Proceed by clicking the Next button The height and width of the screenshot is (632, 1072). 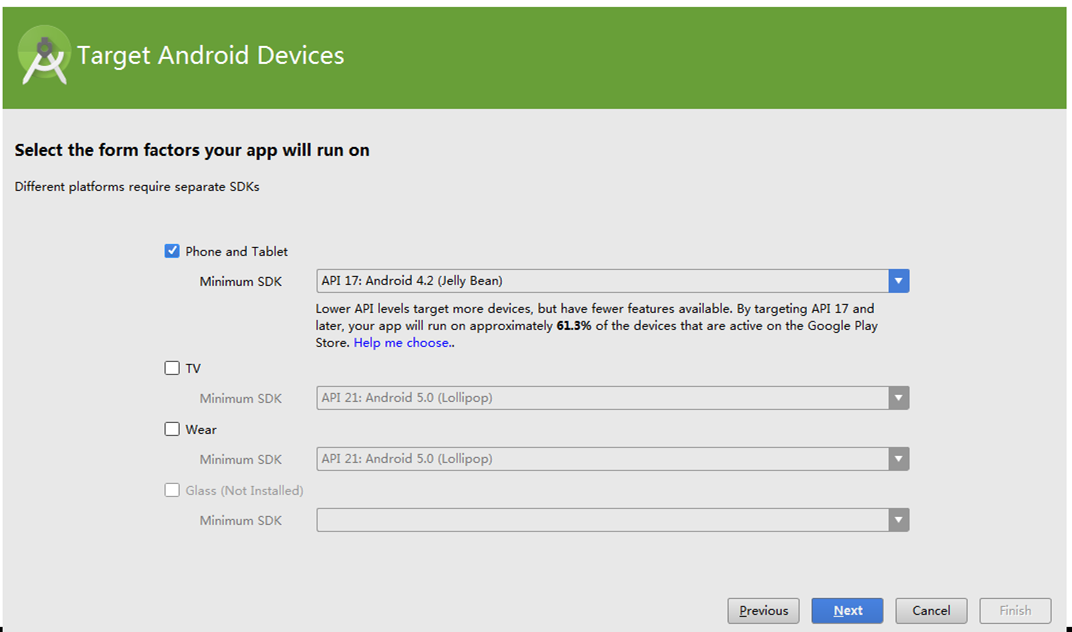847,611
